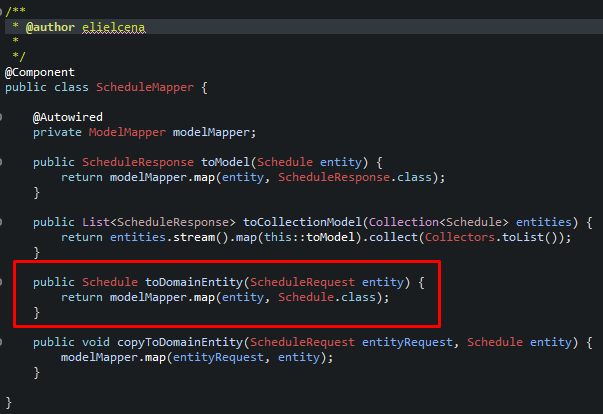The height and width of the screenshot is (414, 603).
Task: Click the modelMapper field name declaration
Action: [211, 132]
